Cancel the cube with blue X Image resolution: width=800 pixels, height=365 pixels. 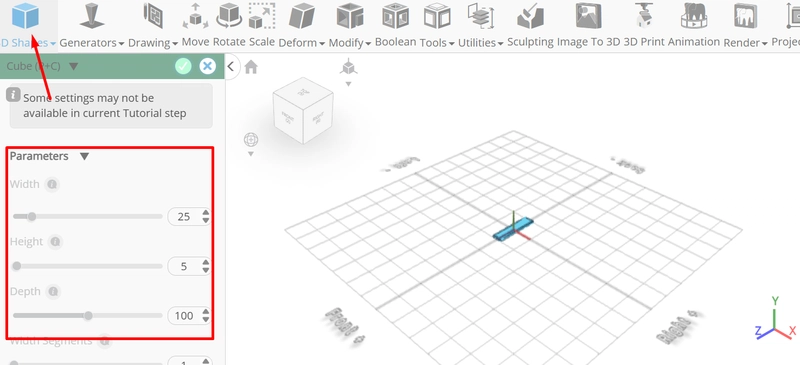(x=207, y=66)
